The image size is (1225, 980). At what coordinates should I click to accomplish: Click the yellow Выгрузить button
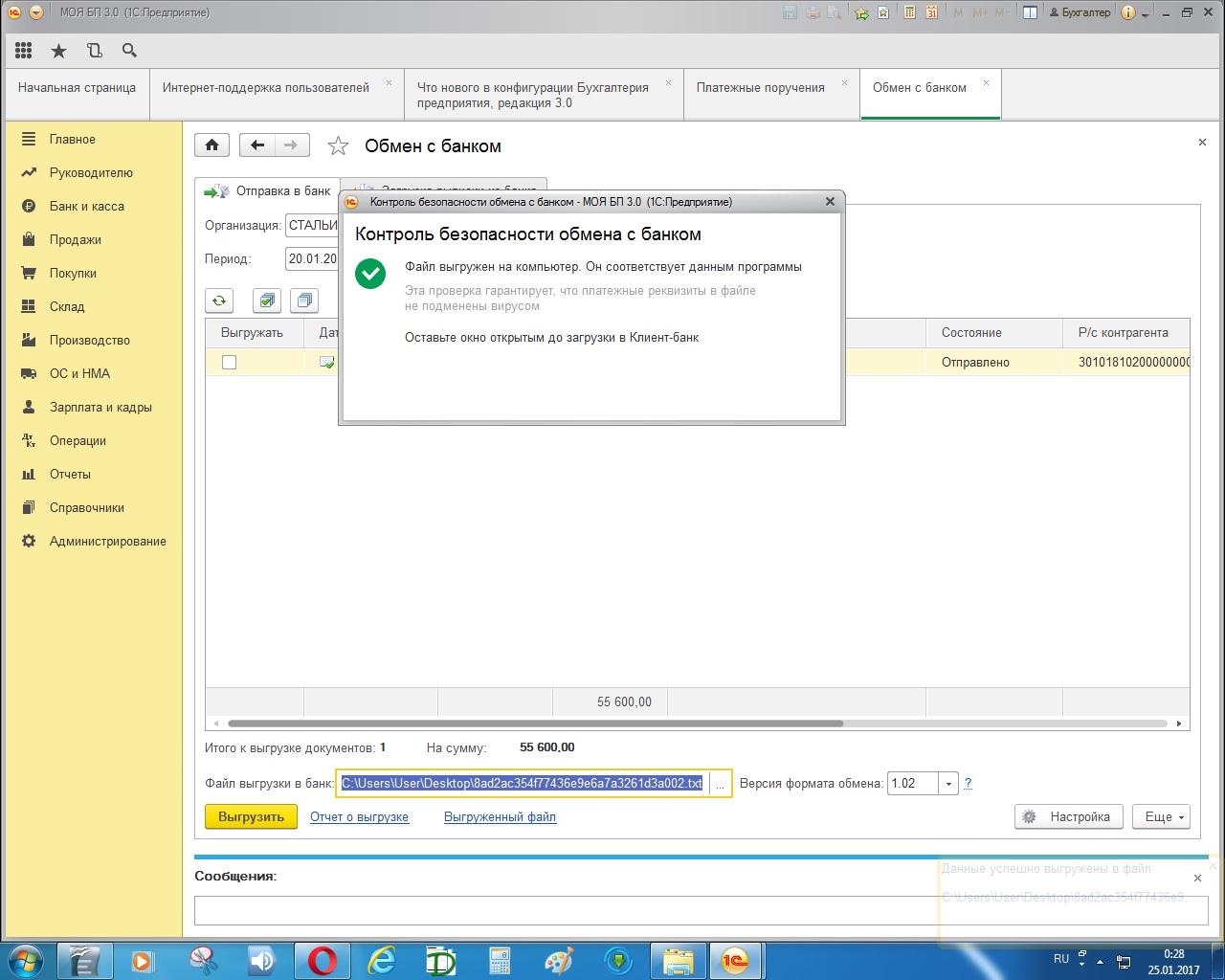[x=251, y=816]
